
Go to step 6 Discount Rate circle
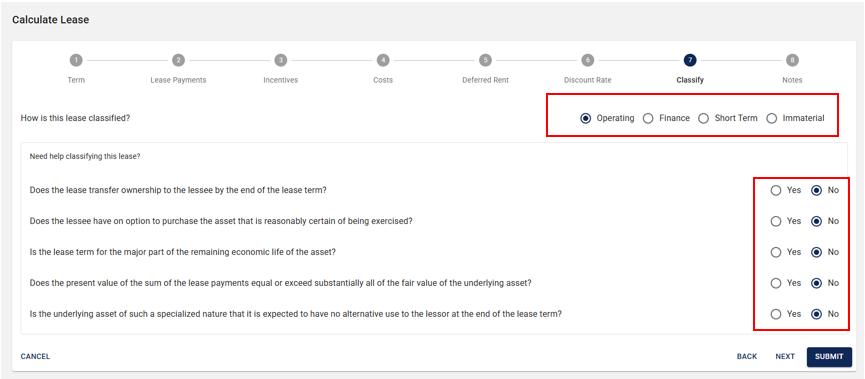(588, 60)
